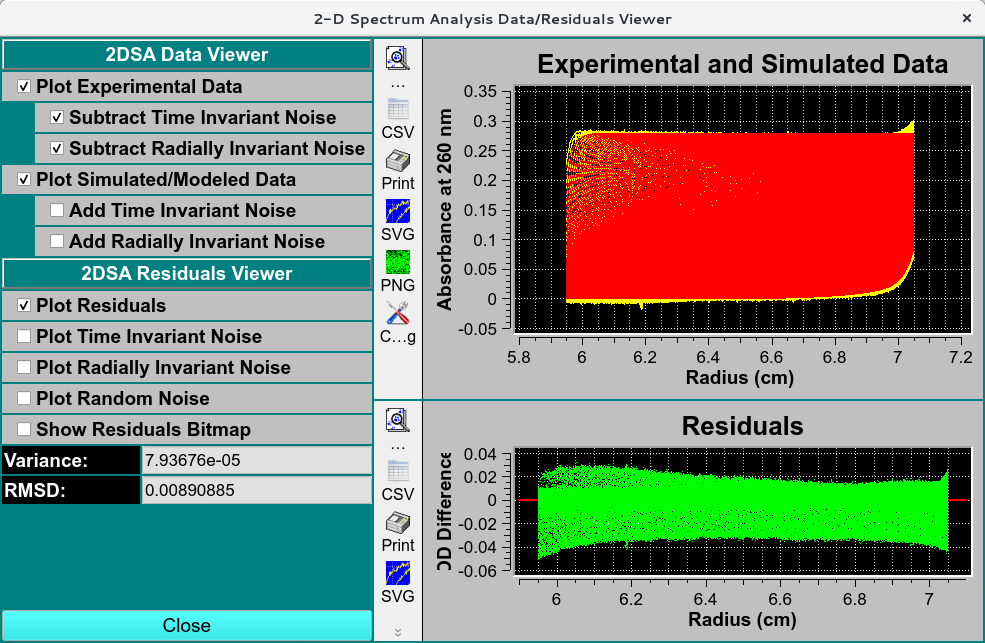Screen dimensions: 985x643
Task: Print the Residuals plot
Action: [x=398, y=530]
